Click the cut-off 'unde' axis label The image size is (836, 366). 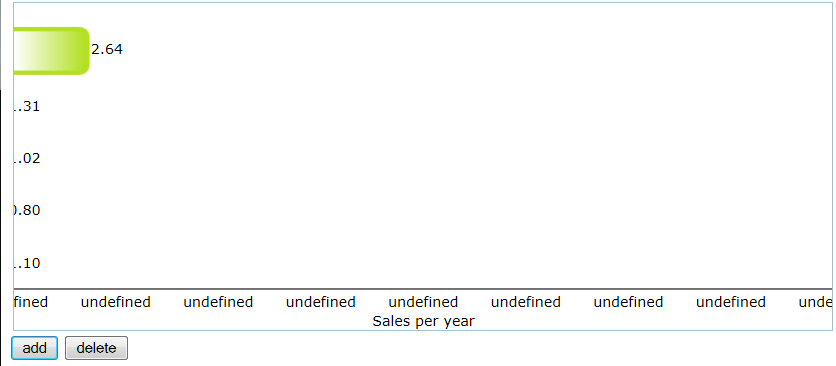(814, 302)
